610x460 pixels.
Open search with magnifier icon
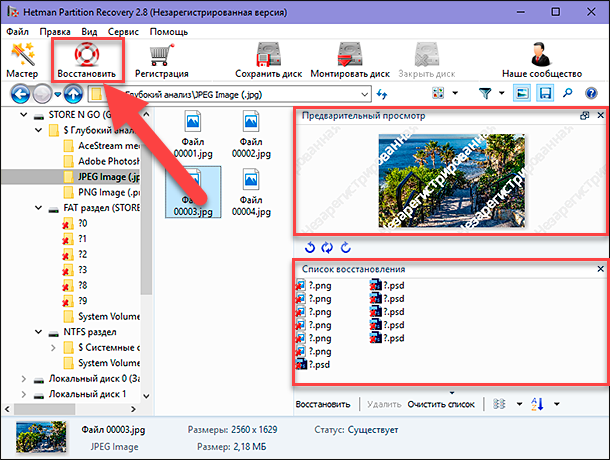tap(568, 93)
